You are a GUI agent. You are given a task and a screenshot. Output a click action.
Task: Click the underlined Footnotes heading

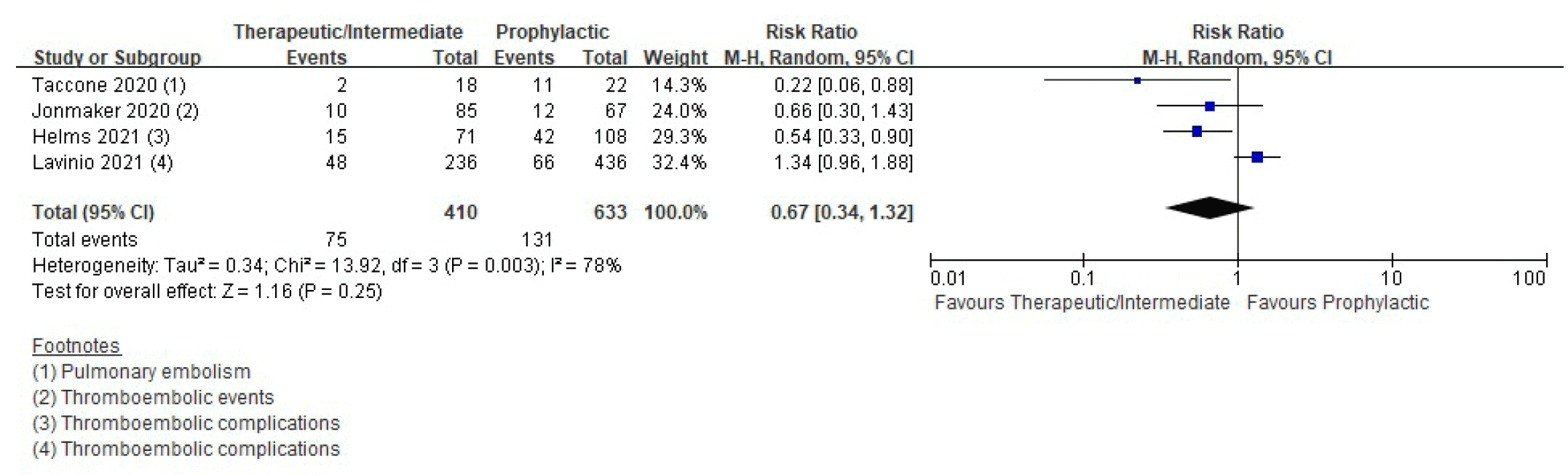(x=76, y=346)
